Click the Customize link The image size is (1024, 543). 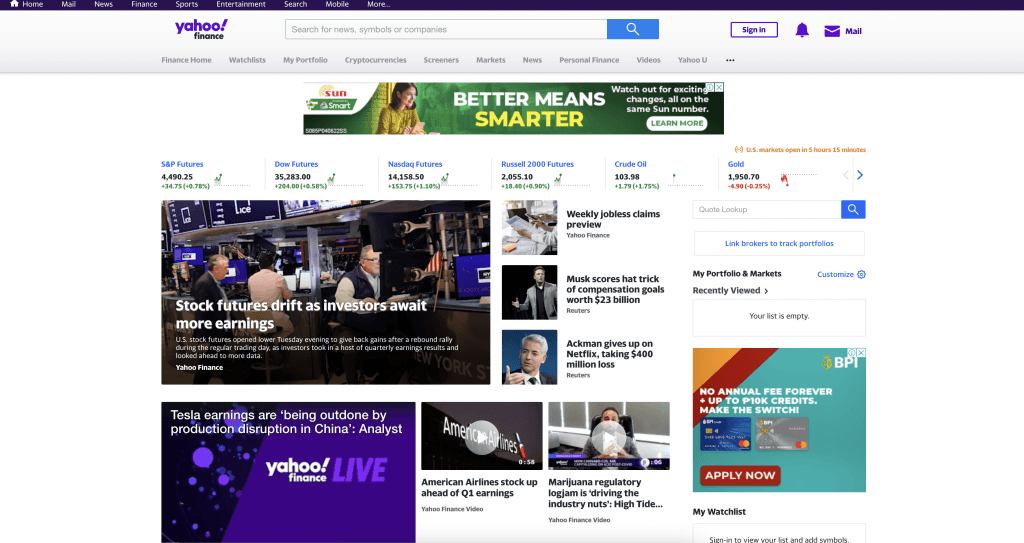coord(835,274)
